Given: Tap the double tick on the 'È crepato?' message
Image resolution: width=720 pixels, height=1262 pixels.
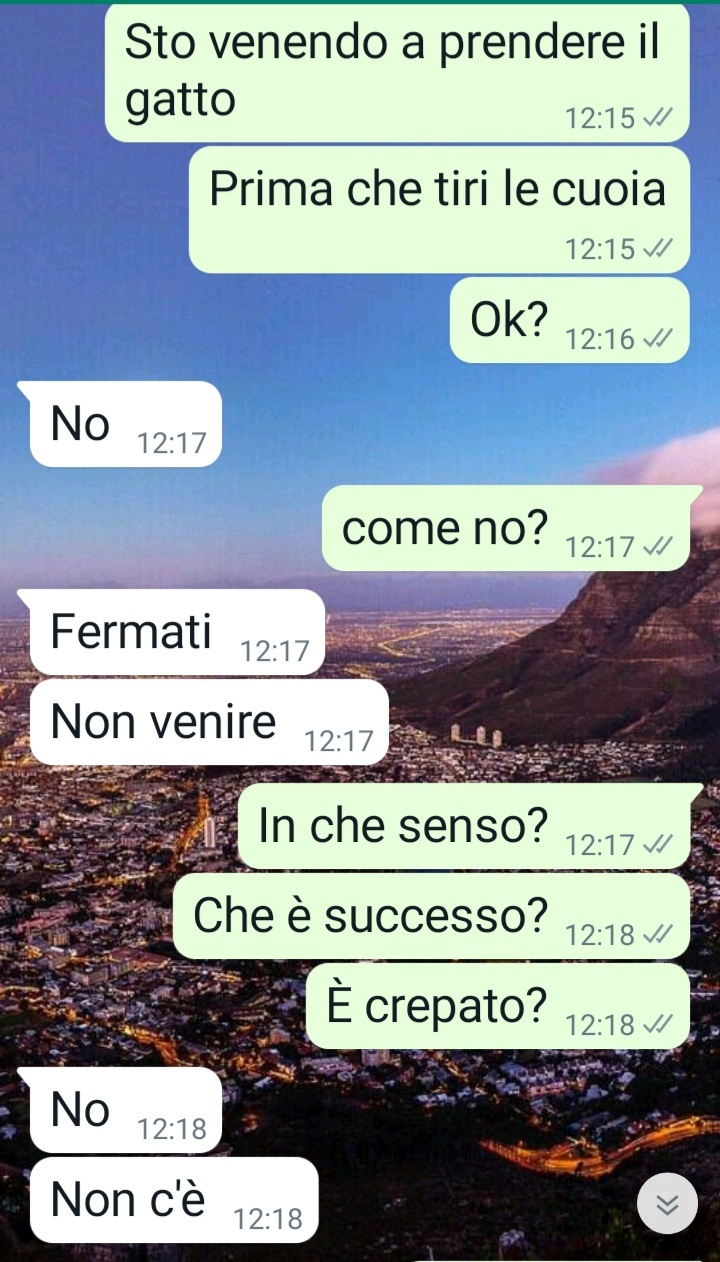Looking at the screenshot, I should 656,1025.
